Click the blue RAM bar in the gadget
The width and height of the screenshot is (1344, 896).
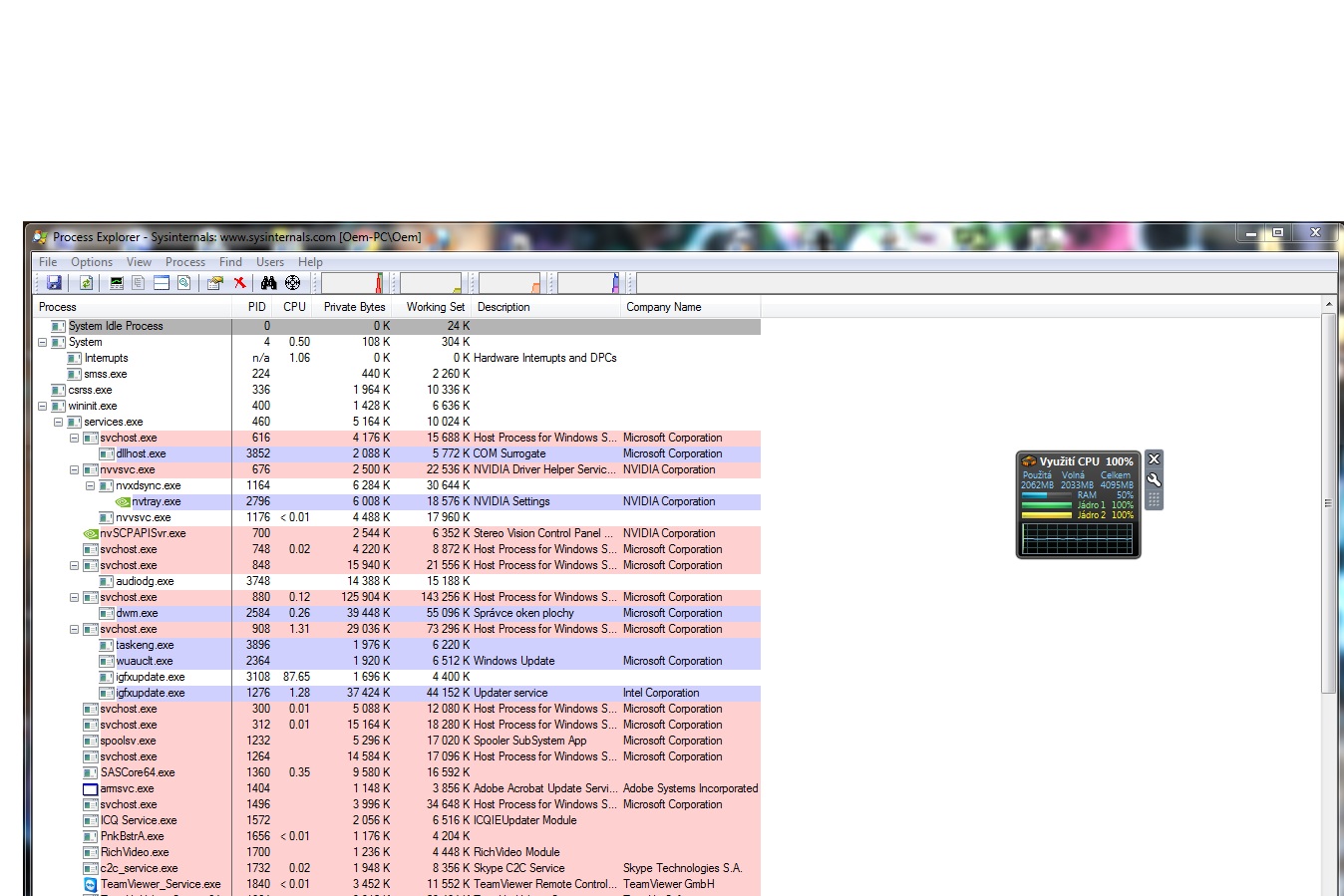[x=1048, y=495]
